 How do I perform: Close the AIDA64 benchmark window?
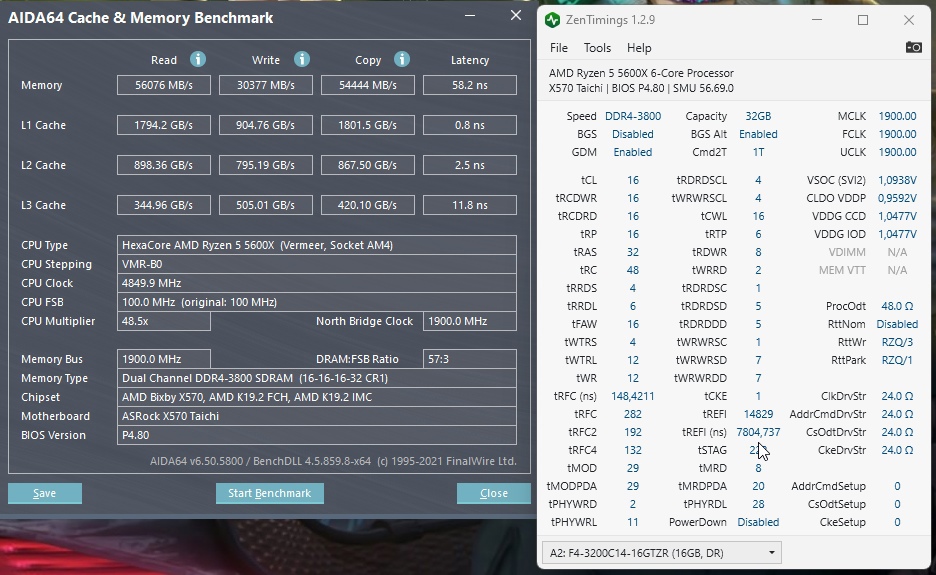tap(516, 16)
